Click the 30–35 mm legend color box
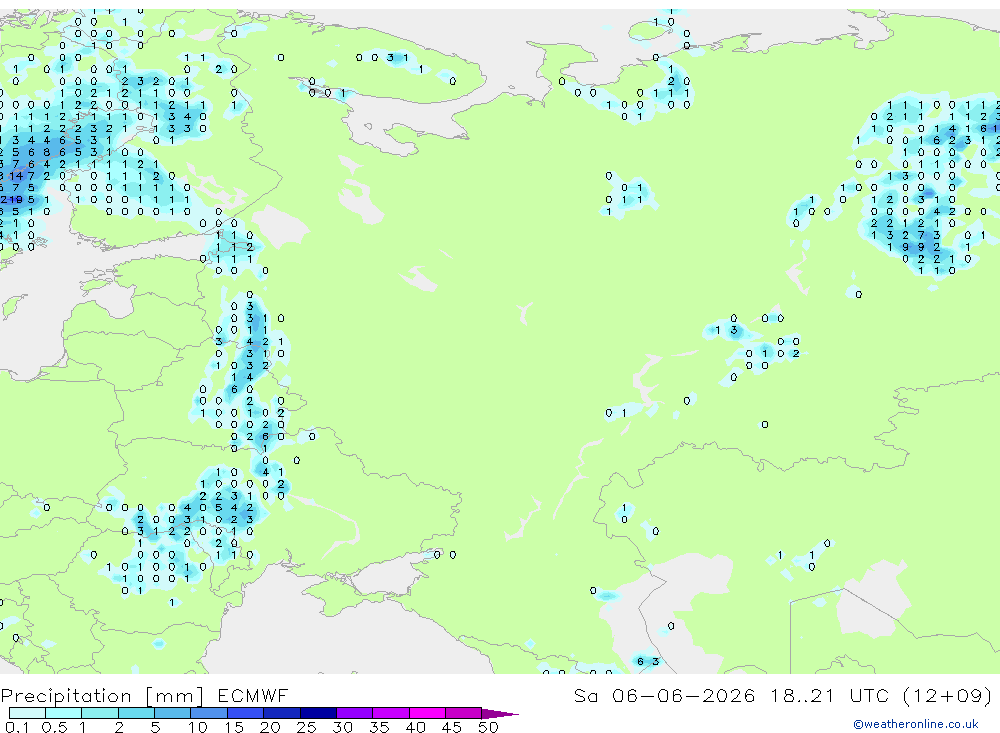 (x=355, y=713)
